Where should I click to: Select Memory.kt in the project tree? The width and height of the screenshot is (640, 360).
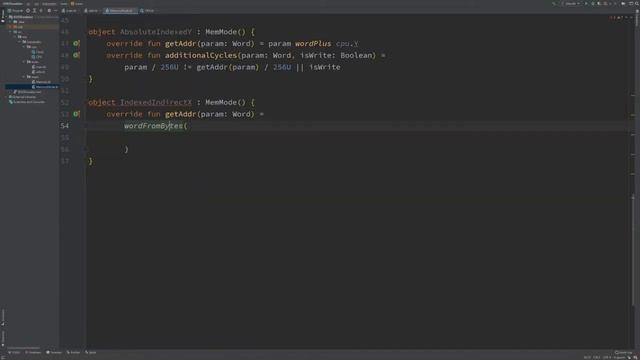tap(42, 82)
